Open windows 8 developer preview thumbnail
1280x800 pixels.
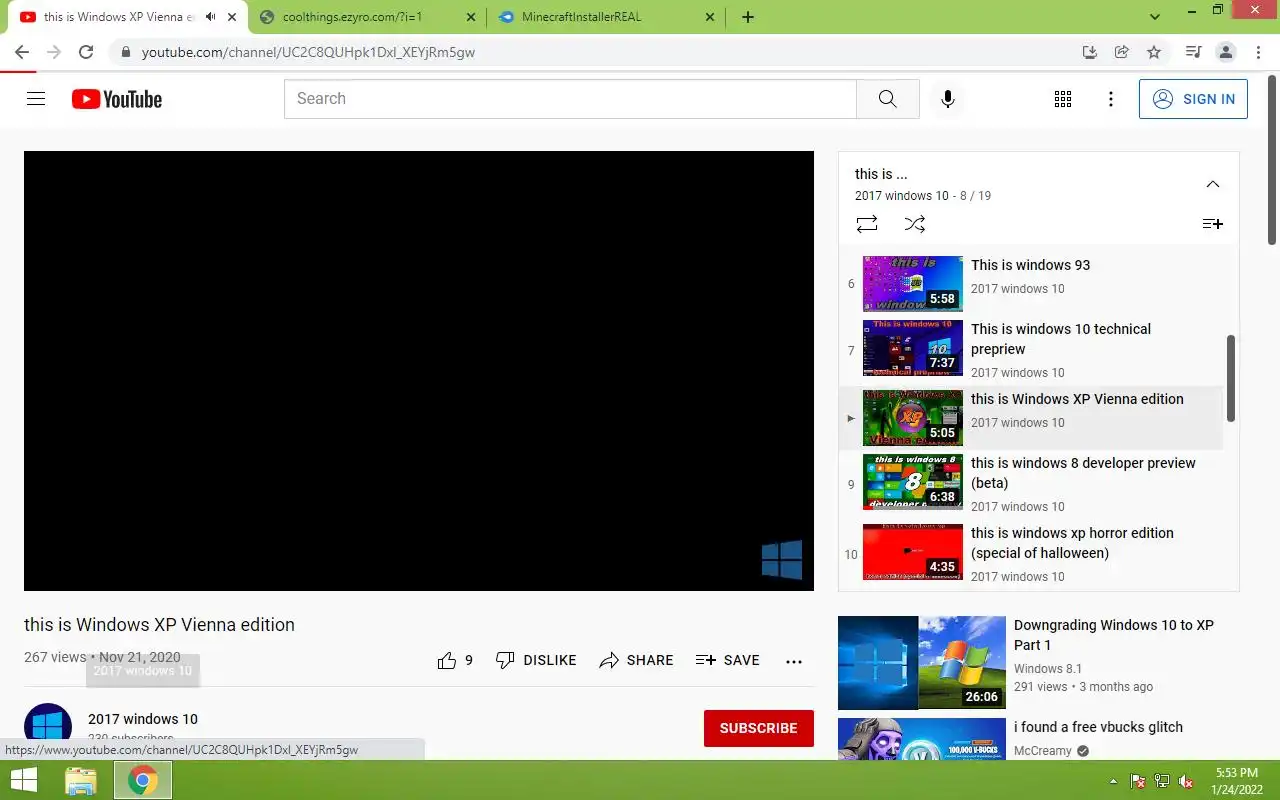coord(913,482)
